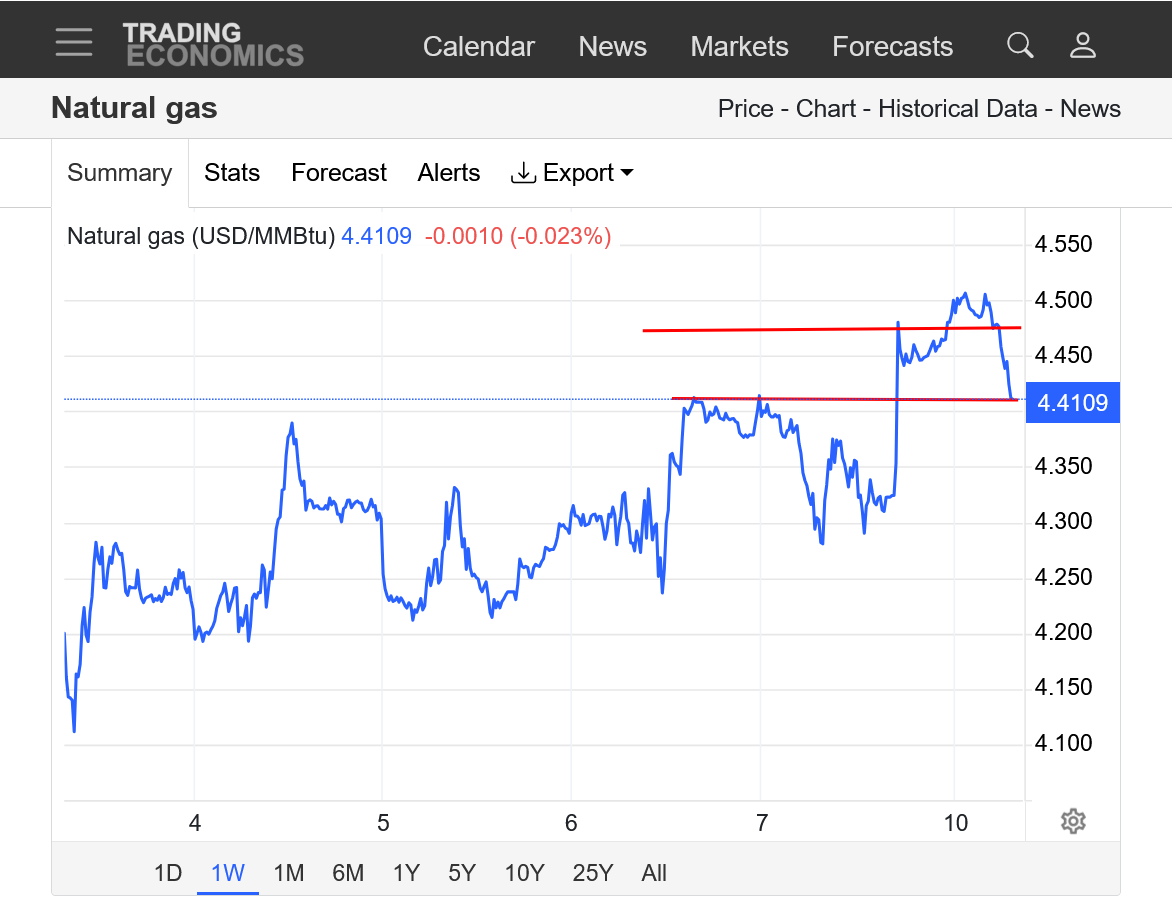
Task: Open Forecasts in the top navigation
Action: (x=892, y=47)
